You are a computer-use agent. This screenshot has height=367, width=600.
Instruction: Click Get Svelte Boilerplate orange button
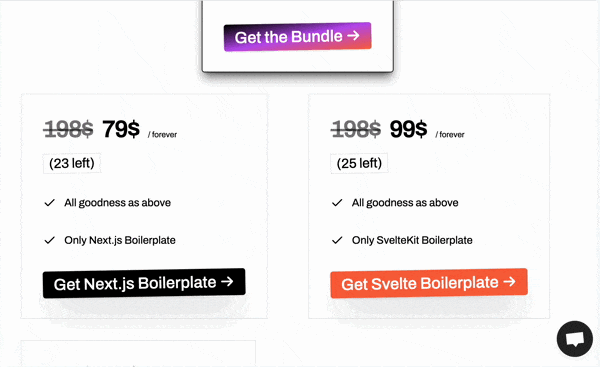tap(429, 283)
